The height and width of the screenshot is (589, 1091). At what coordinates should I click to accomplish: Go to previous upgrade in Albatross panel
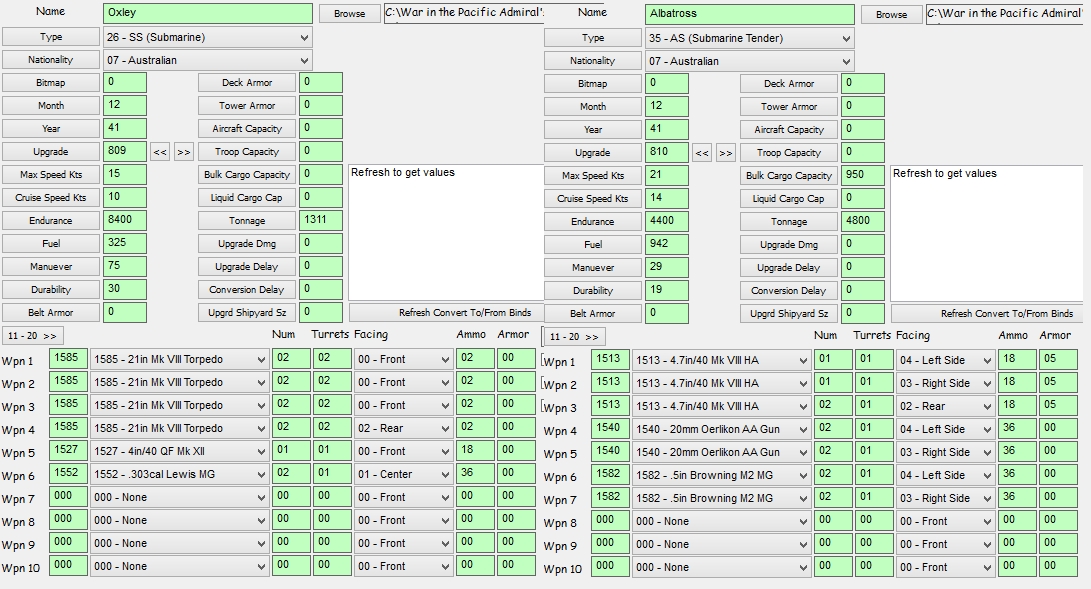(x=702, y=152)
